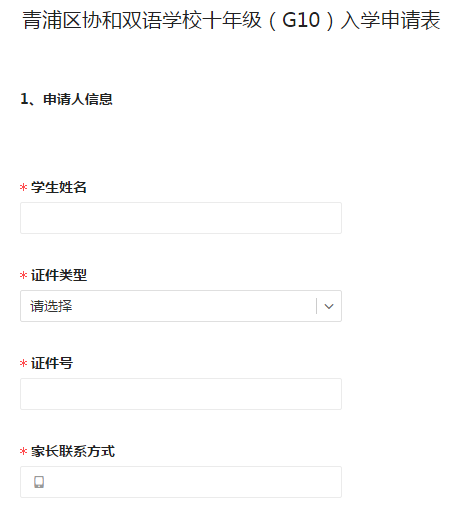Image resolution: width=459 pixels, height=513 pixels.
Task: Click the 1、申请人信息 section heading
Action: (x=66, y=99)
